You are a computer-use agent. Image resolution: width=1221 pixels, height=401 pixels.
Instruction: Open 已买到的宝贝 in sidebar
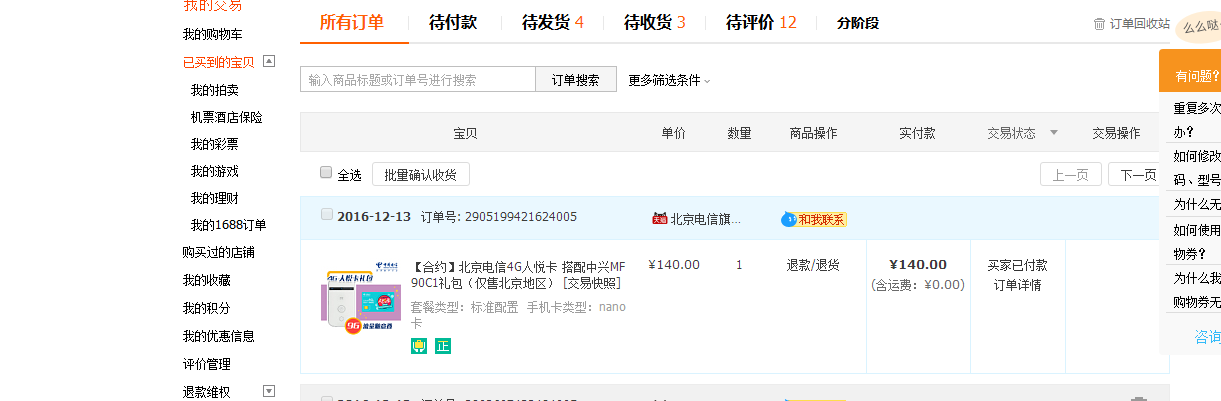[x=218, y=61]
